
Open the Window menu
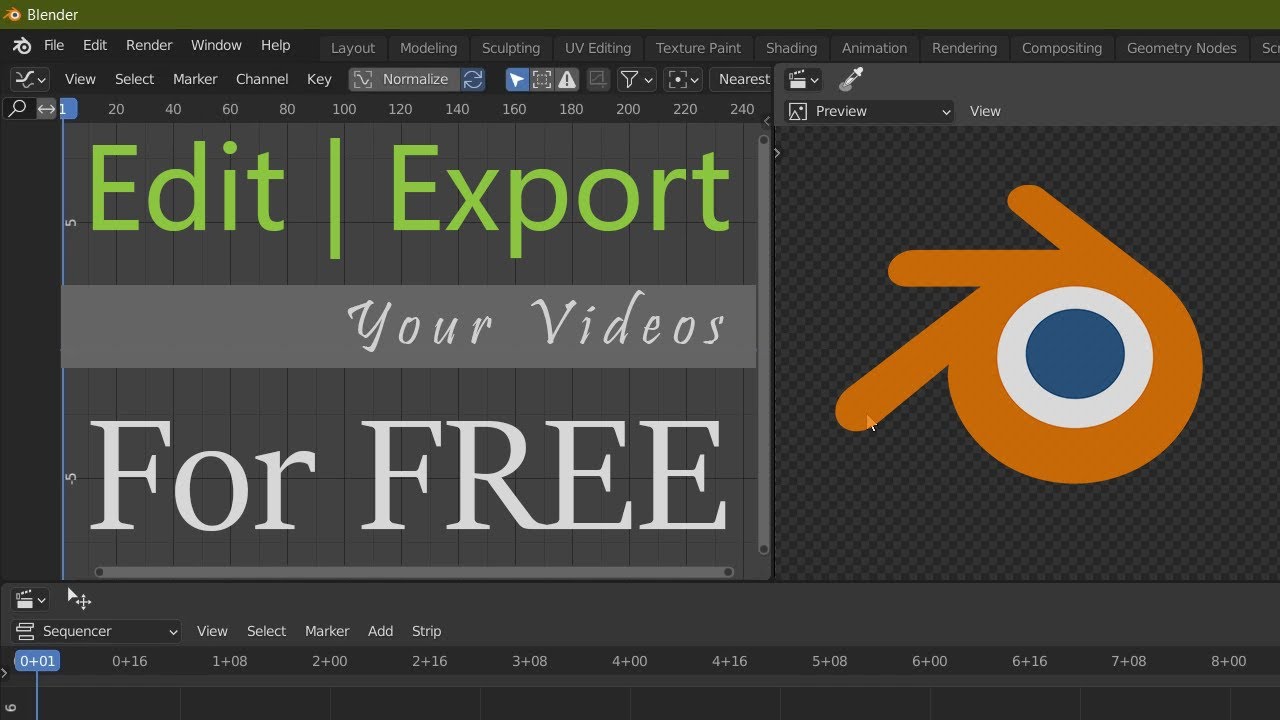point(216,45)
